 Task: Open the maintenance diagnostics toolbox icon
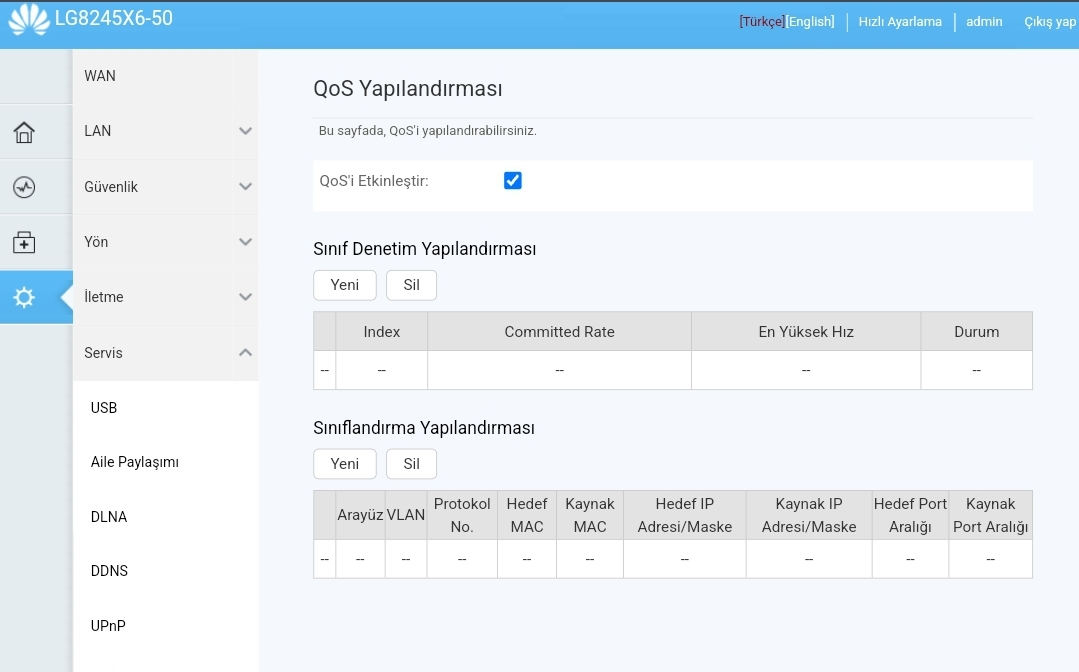24,242
